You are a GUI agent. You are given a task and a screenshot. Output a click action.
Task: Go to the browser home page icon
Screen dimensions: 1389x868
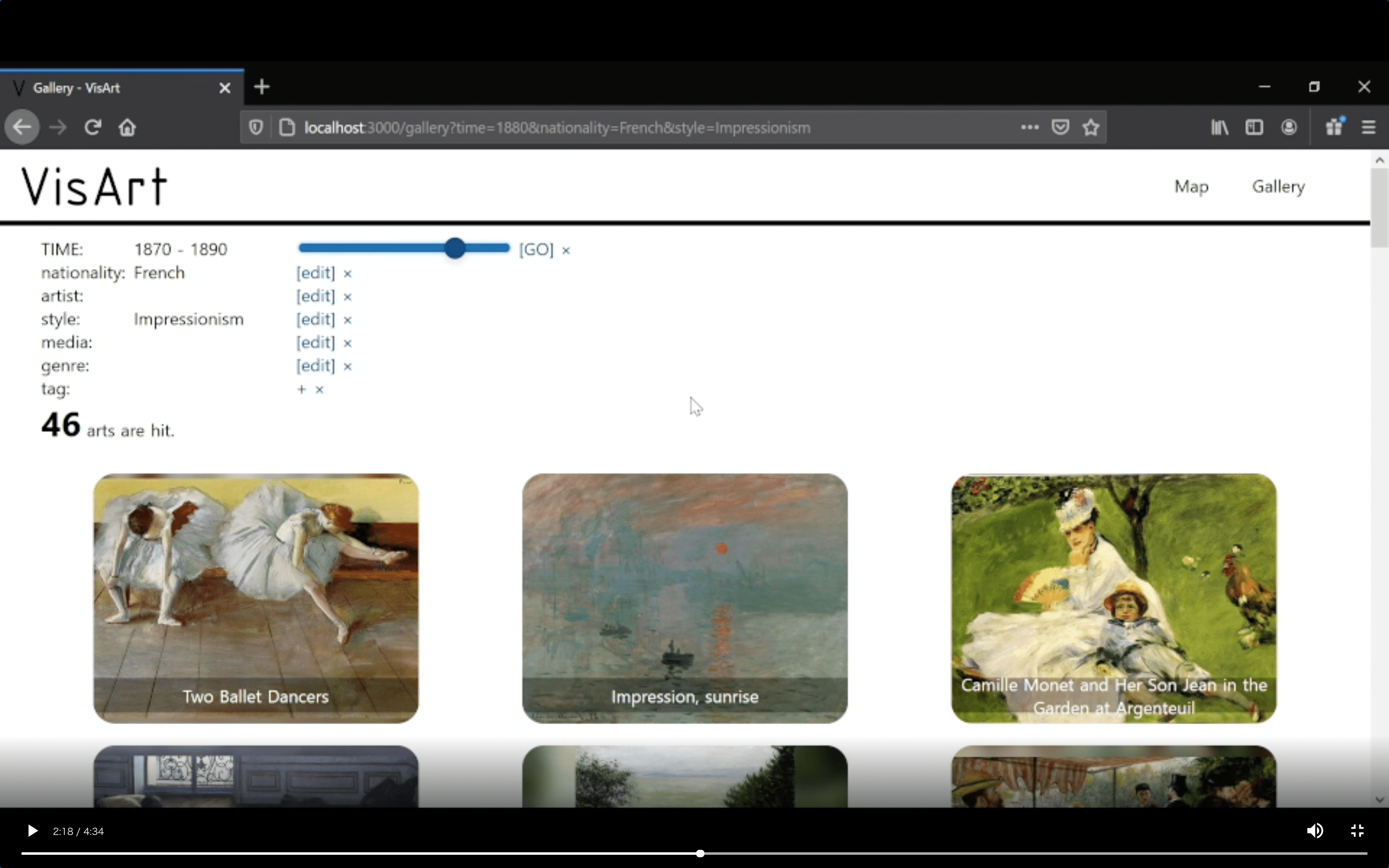[x=127, y=127]
